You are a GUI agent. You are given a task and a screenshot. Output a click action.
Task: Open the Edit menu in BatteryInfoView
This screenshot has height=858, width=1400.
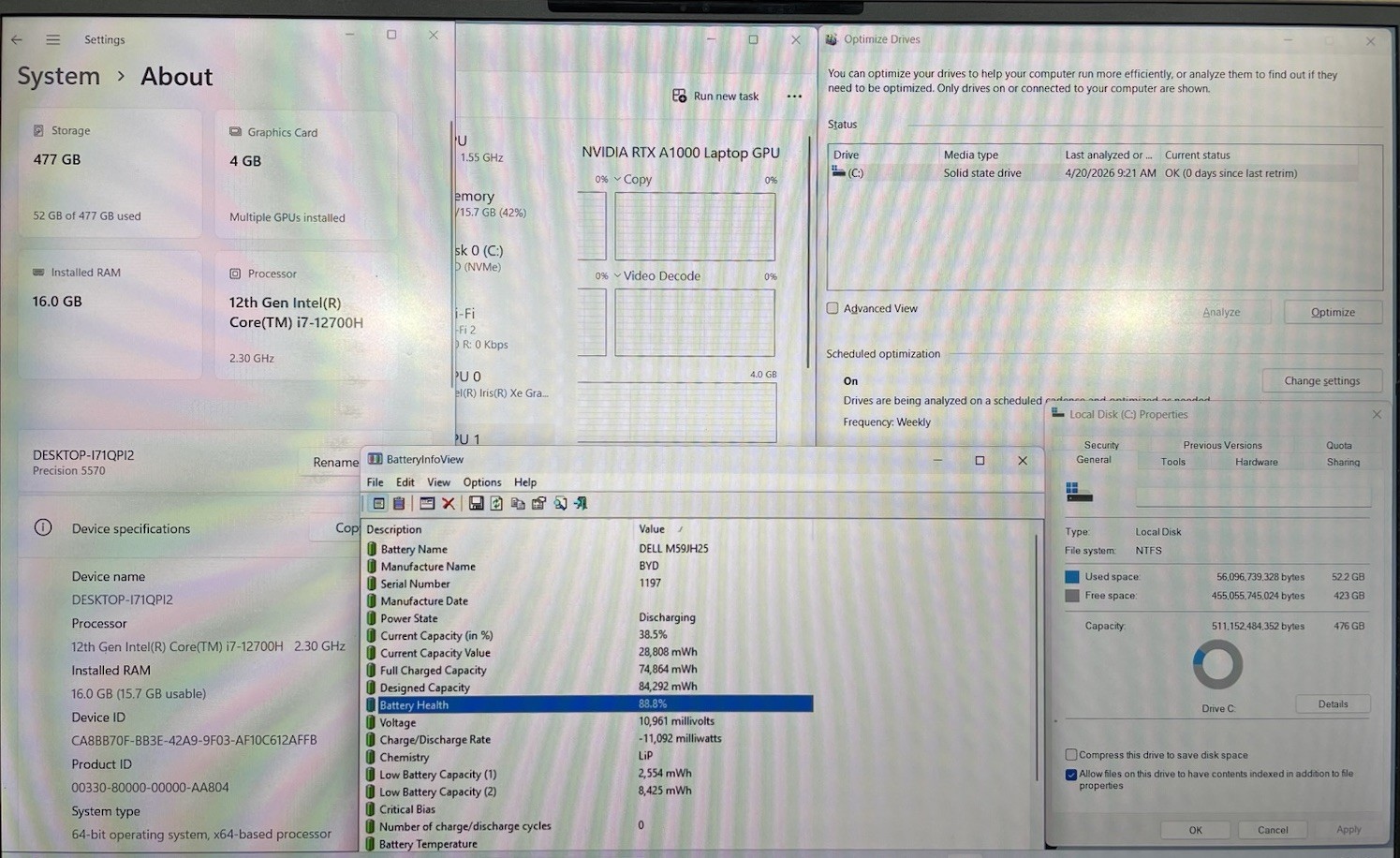(405, 482)
